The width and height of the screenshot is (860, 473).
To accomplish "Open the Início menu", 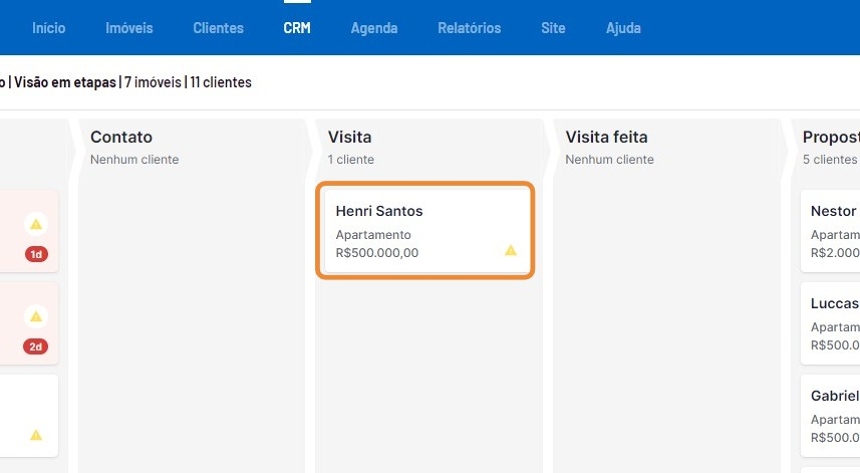I will point(49,28).
